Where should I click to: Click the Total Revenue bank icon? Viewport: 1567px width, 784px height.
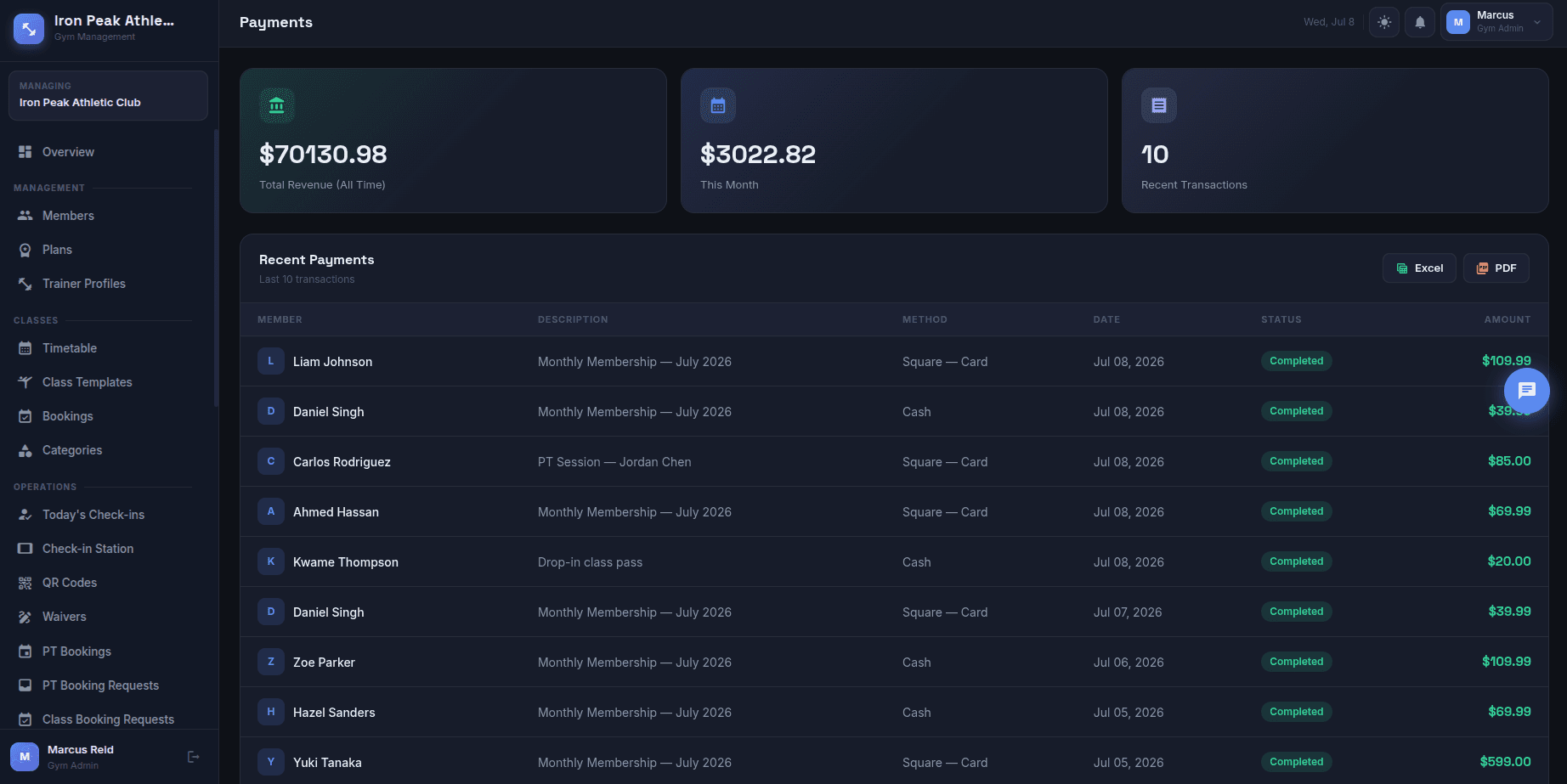pos(277,105)
